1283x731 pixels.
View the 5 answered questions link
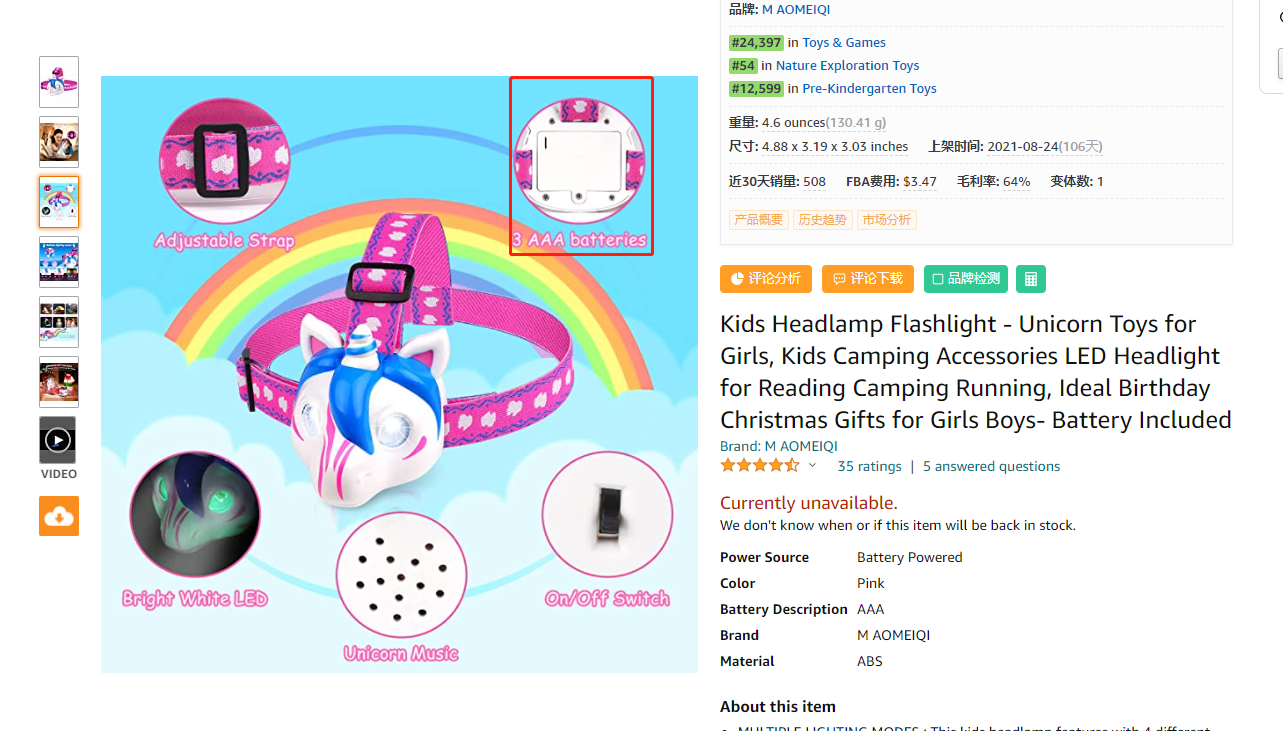(x=991, y=466)
